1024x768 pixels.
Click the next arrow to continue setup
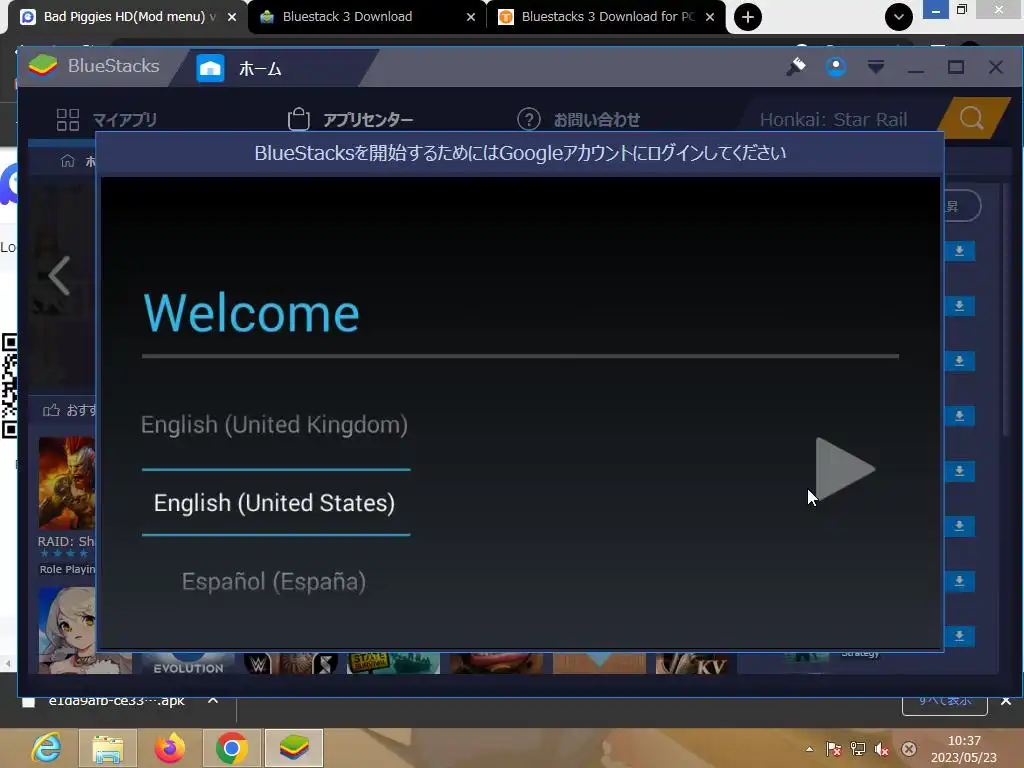(x=844, y=469)
